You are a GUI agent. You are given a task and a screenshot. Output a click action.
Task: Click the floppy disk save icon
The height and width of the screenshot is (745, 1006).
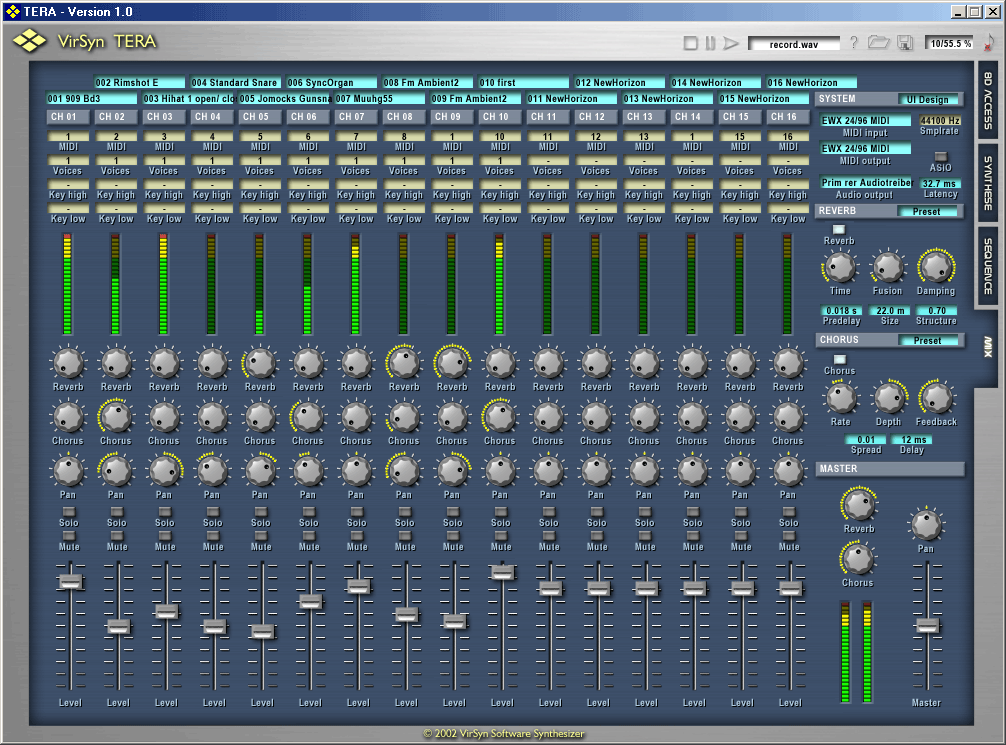point(905,43)
